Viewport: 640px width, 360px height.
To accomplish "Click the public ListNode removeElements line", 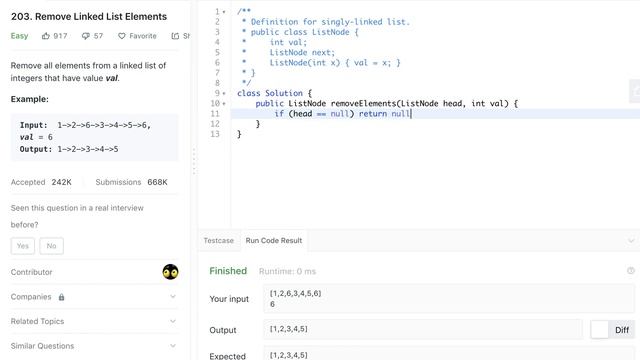I will 387,104.
